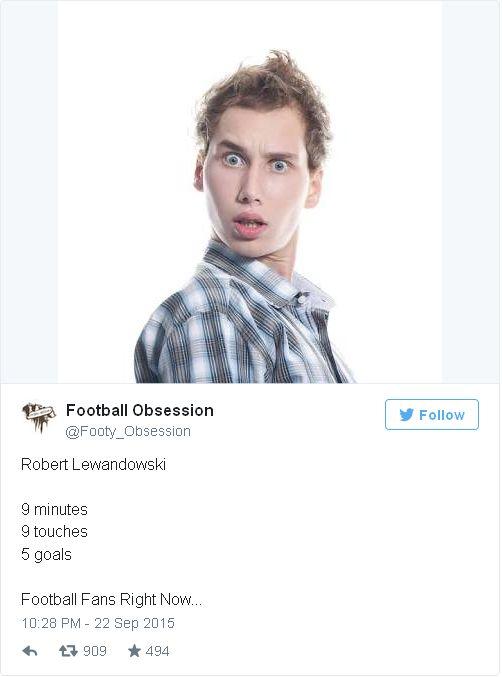The height and width of the screenshot is (677, 502).
Task: Click the Twitter bird icon in Follow button
Action: click(x=406, y=414)
